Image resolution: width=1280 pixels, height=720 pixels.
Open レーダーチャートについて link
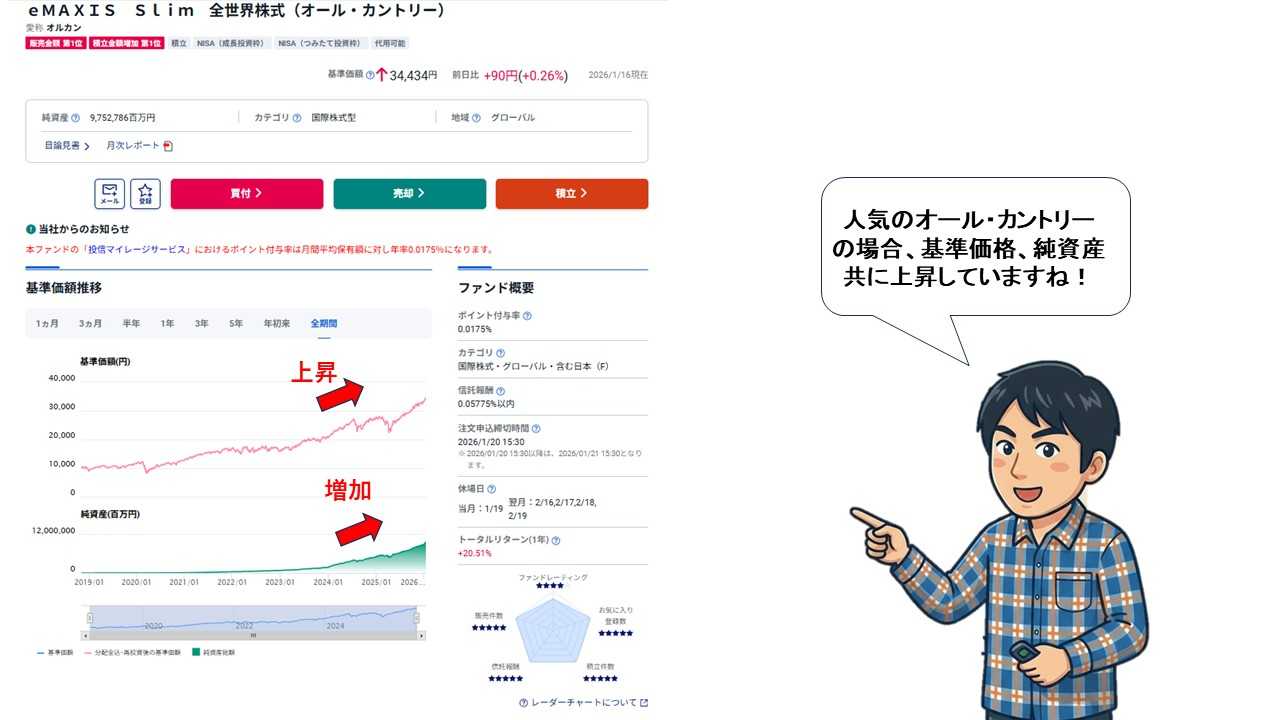point(583,703)
